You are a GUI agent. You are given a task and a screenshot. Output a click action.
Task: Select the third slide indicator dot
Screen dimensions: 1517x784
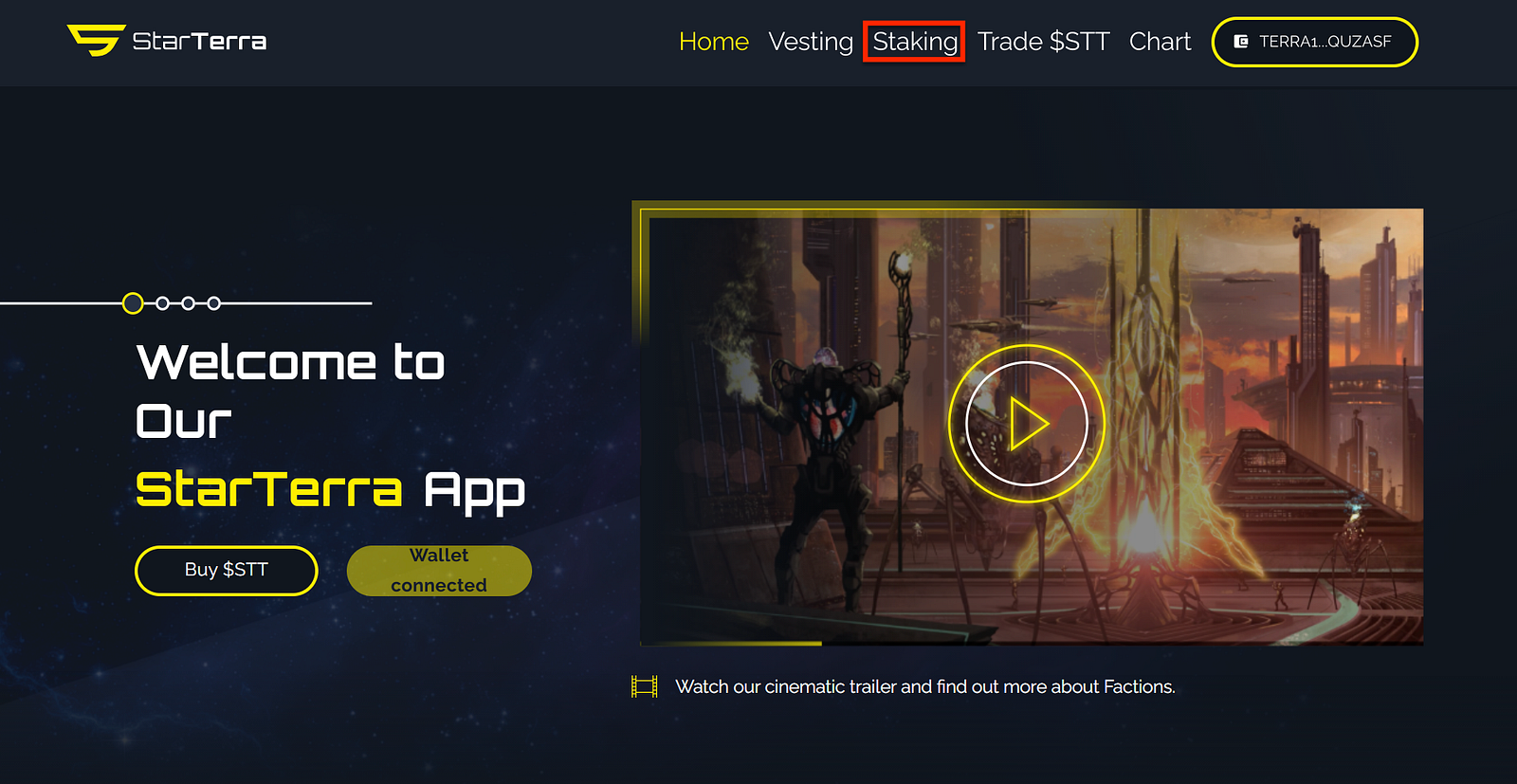tap(189, 303)
